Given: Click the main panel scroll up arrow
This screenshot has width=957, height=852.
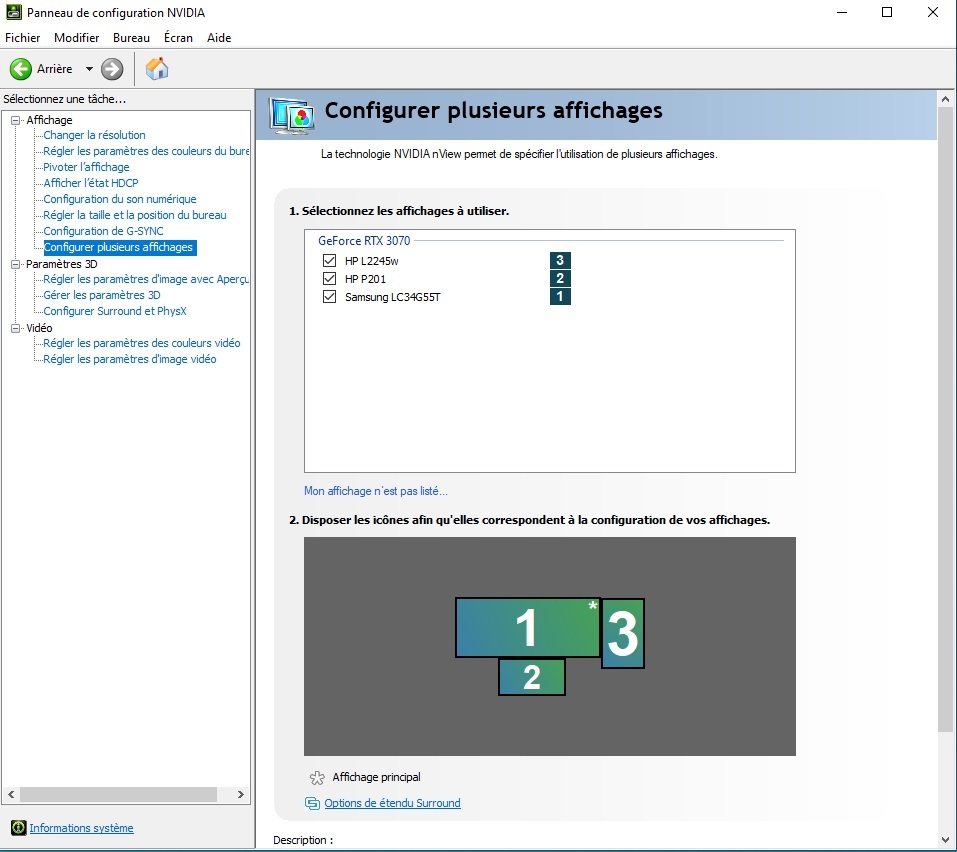Looking at the screenshot, I should tap(945, 98).
